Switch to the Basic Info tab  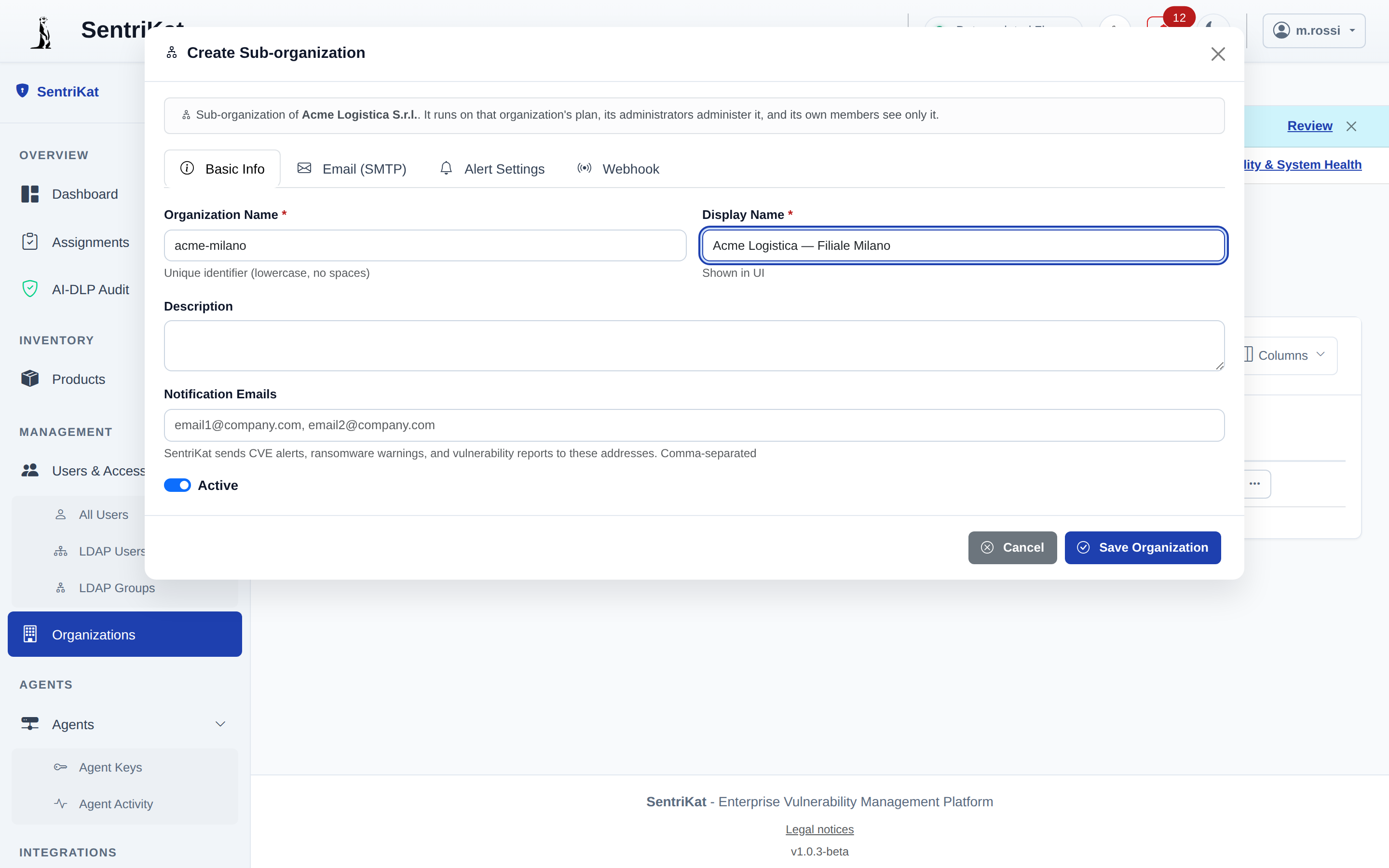coord(222,169)
